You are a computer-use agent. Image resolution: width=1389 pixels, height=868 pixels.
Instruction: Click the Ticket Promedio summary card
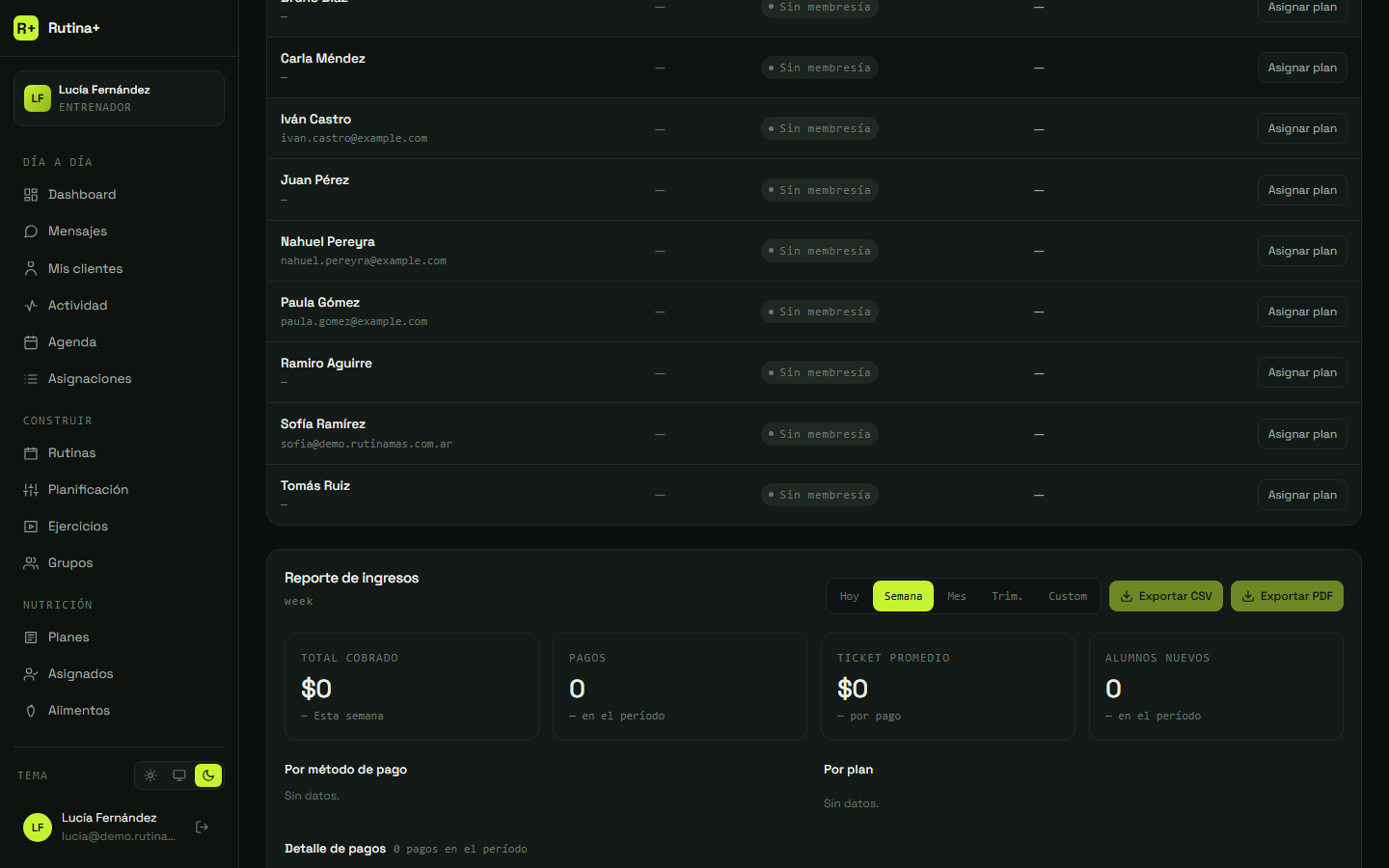pos(948,687)
